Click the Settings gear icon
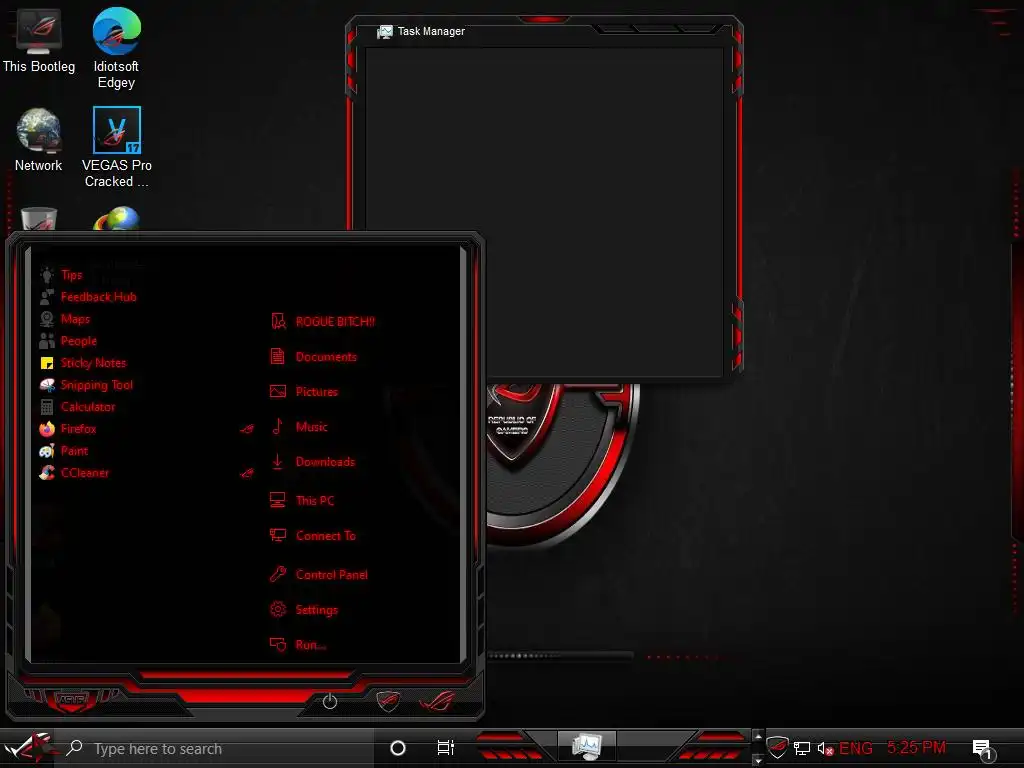This screenshot has width=1024, height=768. [x=278, y=609]
